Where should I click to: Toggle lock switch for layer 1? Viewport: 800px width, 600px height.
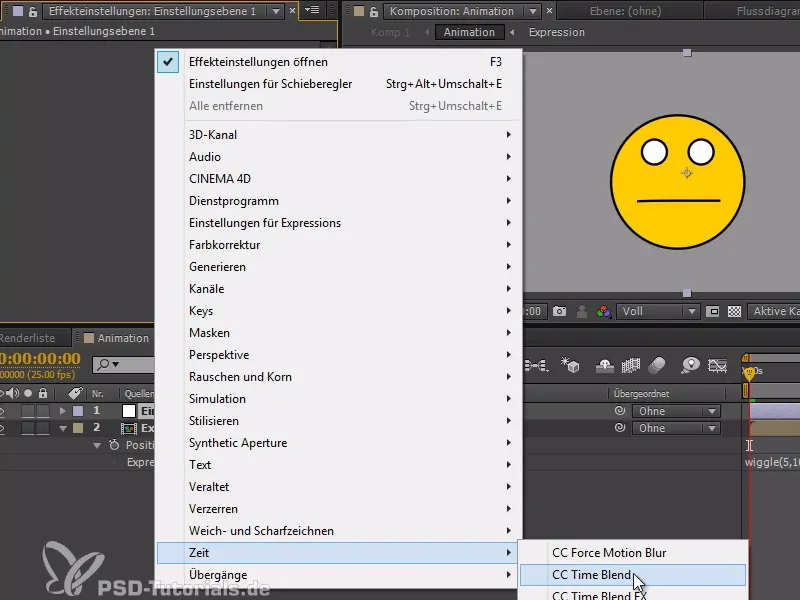tap(43, 411)
